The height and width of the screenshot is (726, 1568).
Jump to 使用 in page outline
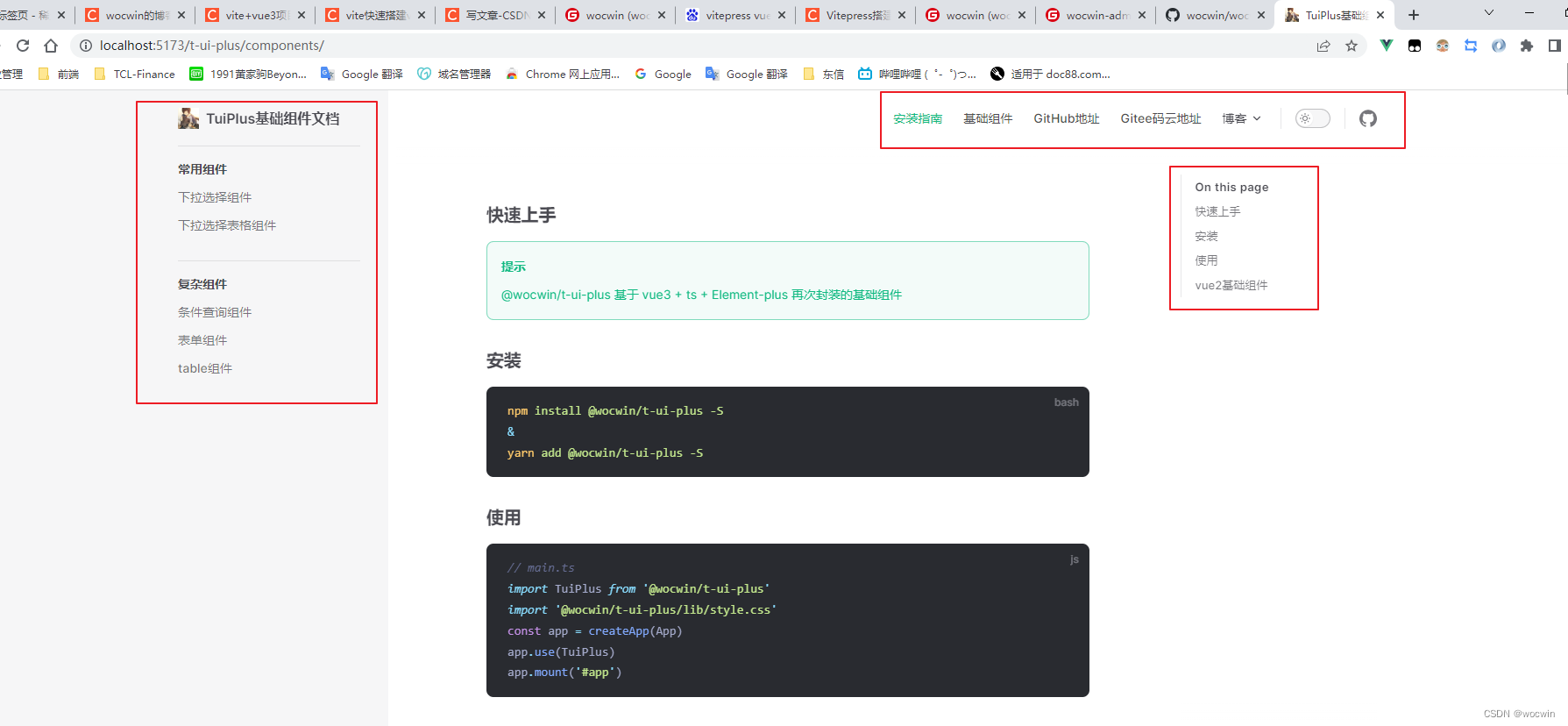pos(1206,260)
